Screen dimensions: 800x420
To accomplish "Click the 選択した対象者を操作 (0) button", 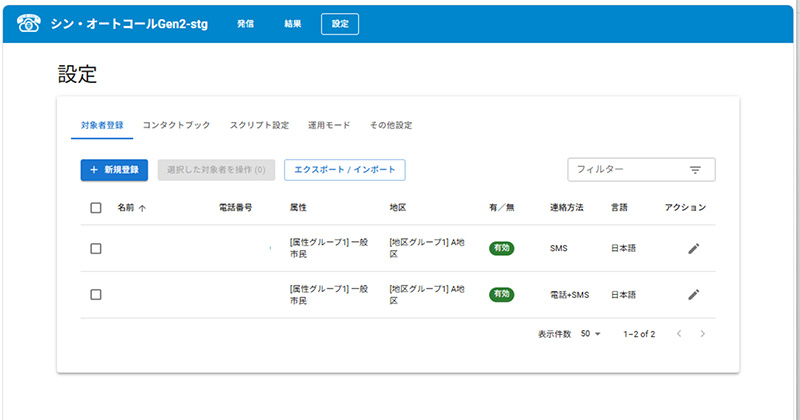I will 216,170.
